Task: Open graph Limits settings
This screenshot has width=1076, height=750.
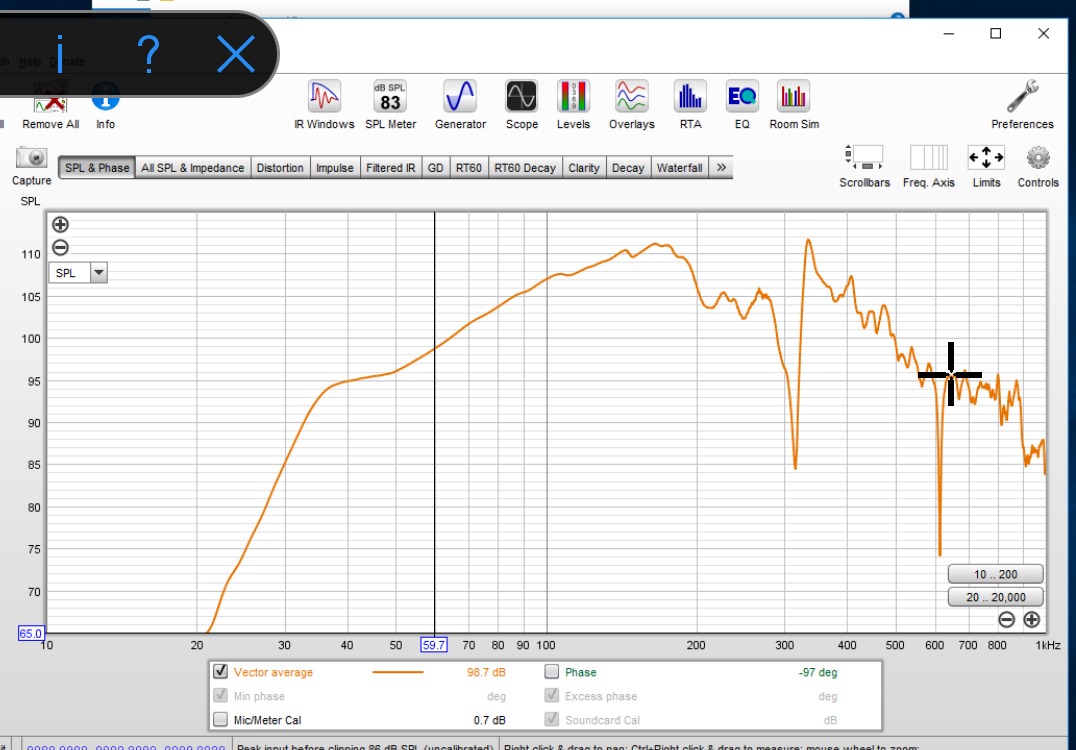Action: coord(986,165)
